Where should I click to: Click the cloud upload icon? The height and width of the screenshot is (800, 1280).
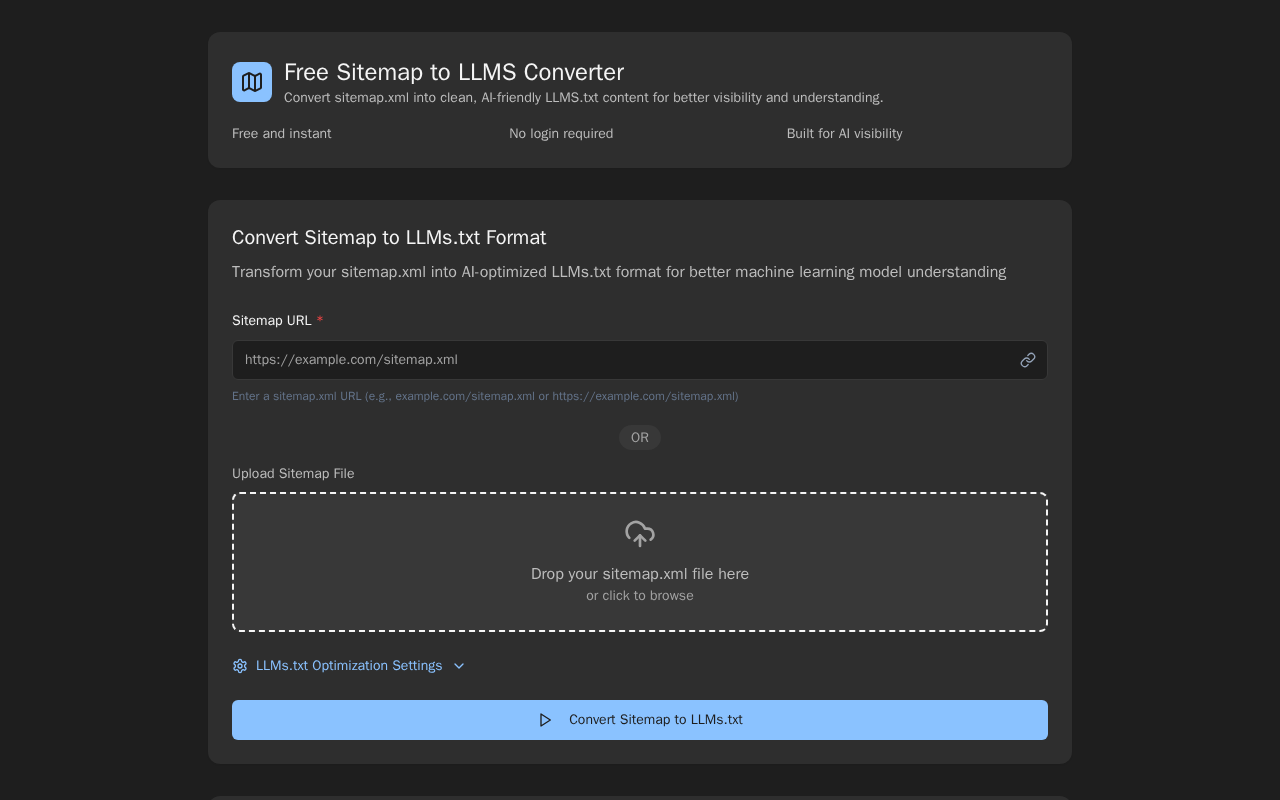(640, 534)
